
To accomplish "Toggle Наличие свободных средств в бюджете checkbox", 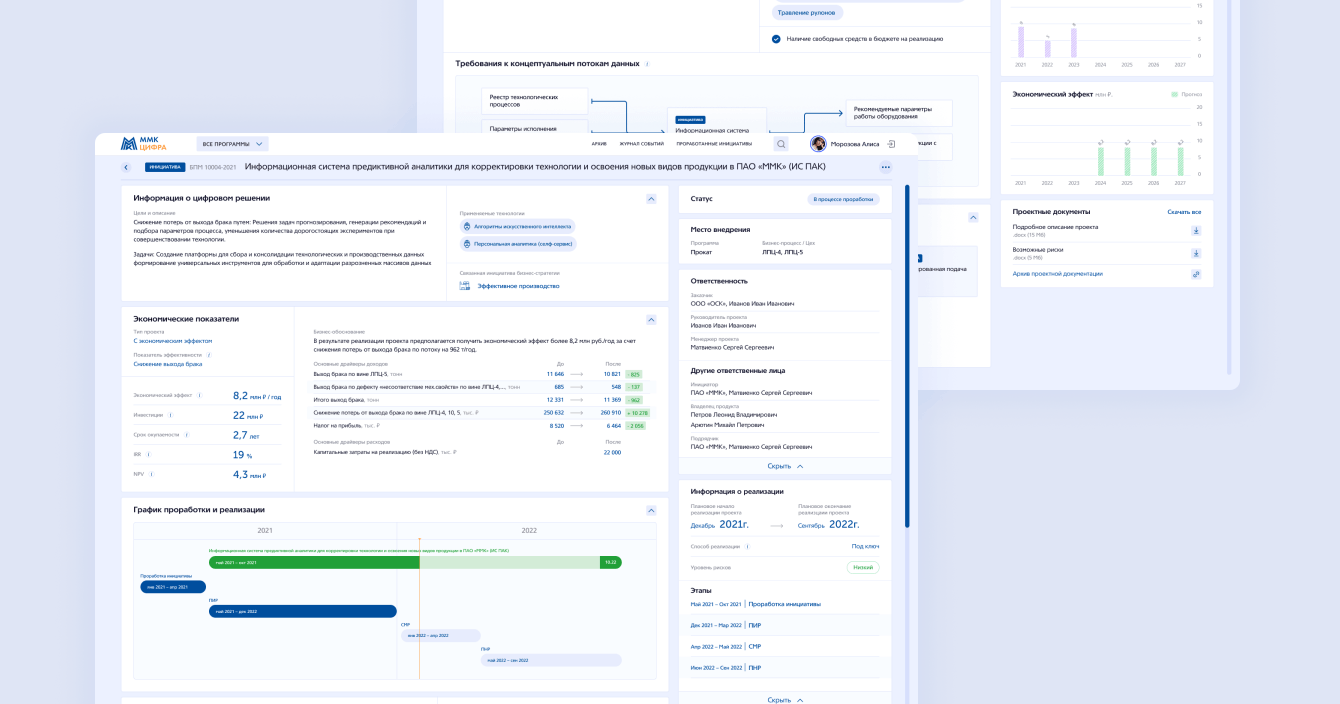I will (776, 39).
